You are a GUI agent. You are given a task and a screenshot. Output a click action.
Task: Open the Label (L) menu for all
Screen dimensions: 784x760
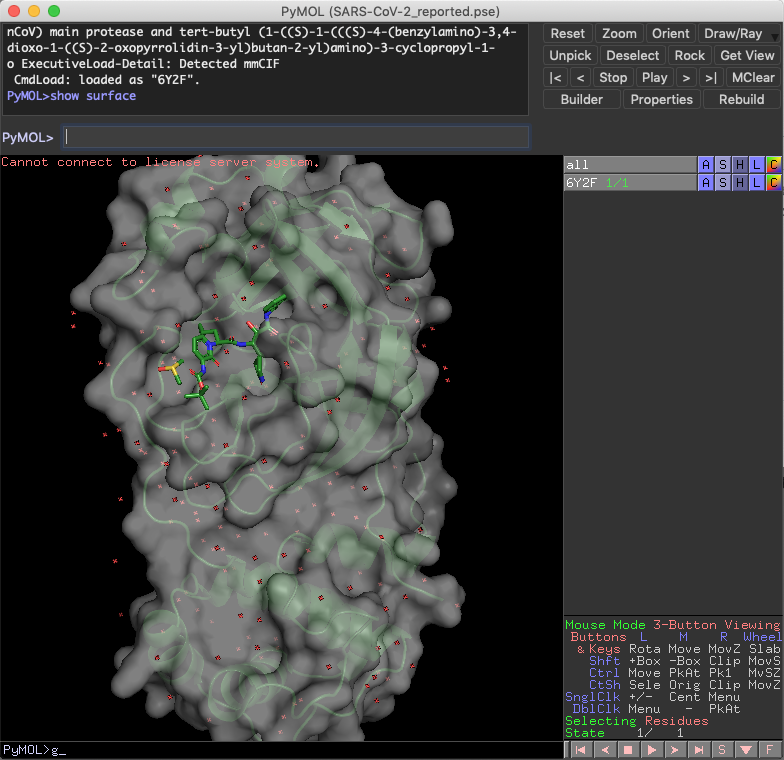pos(756,164)
